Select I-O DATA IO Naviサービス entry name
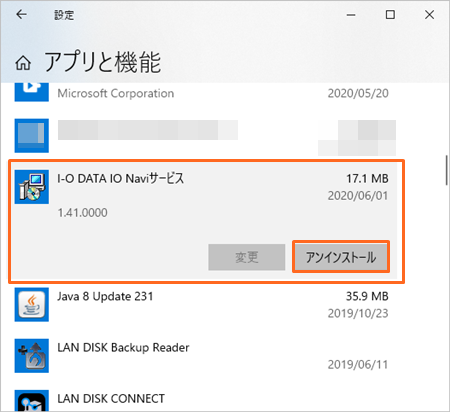 (x=120, y=178)
